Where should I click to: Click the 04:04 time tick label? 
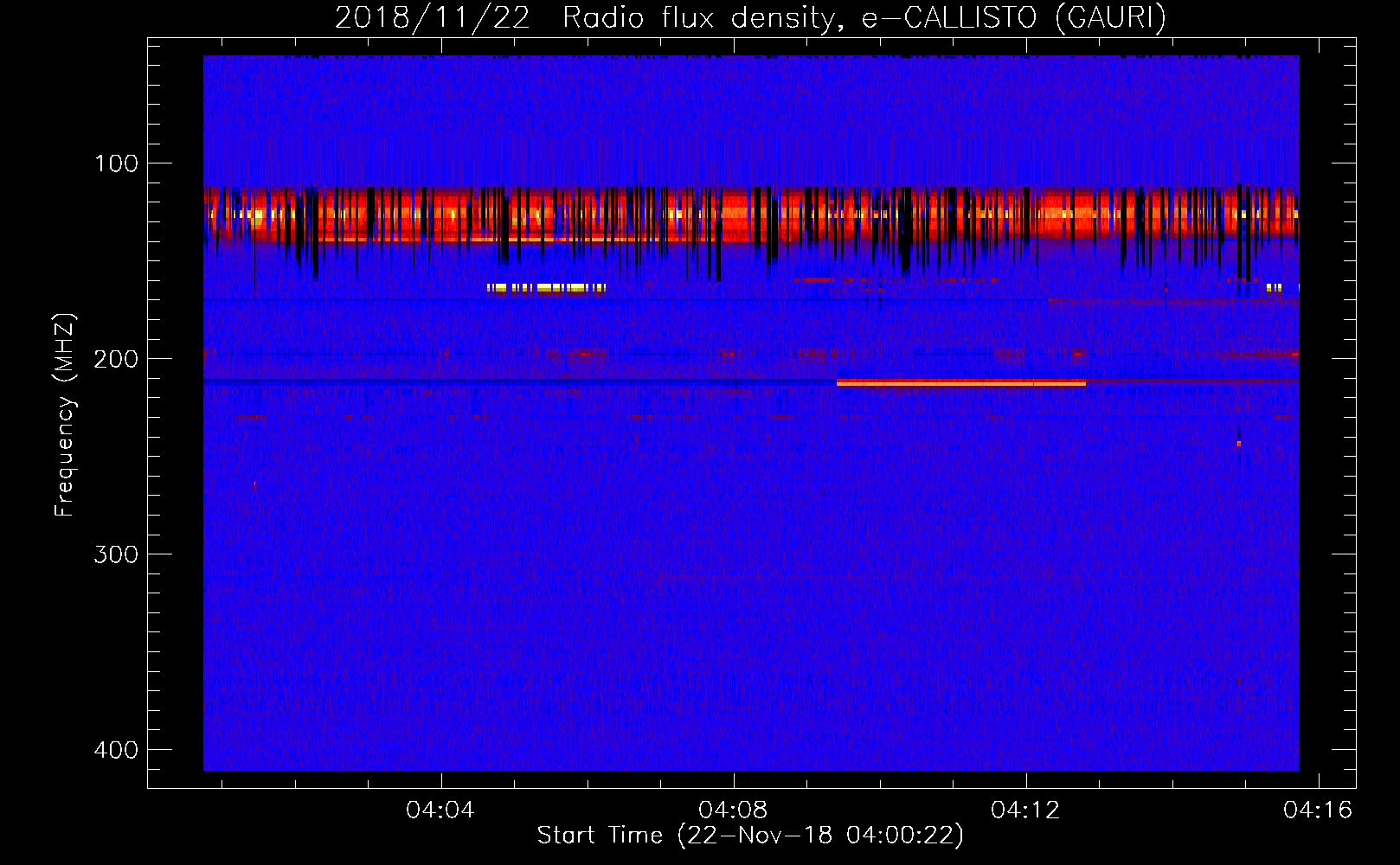(x=440, y=811)
